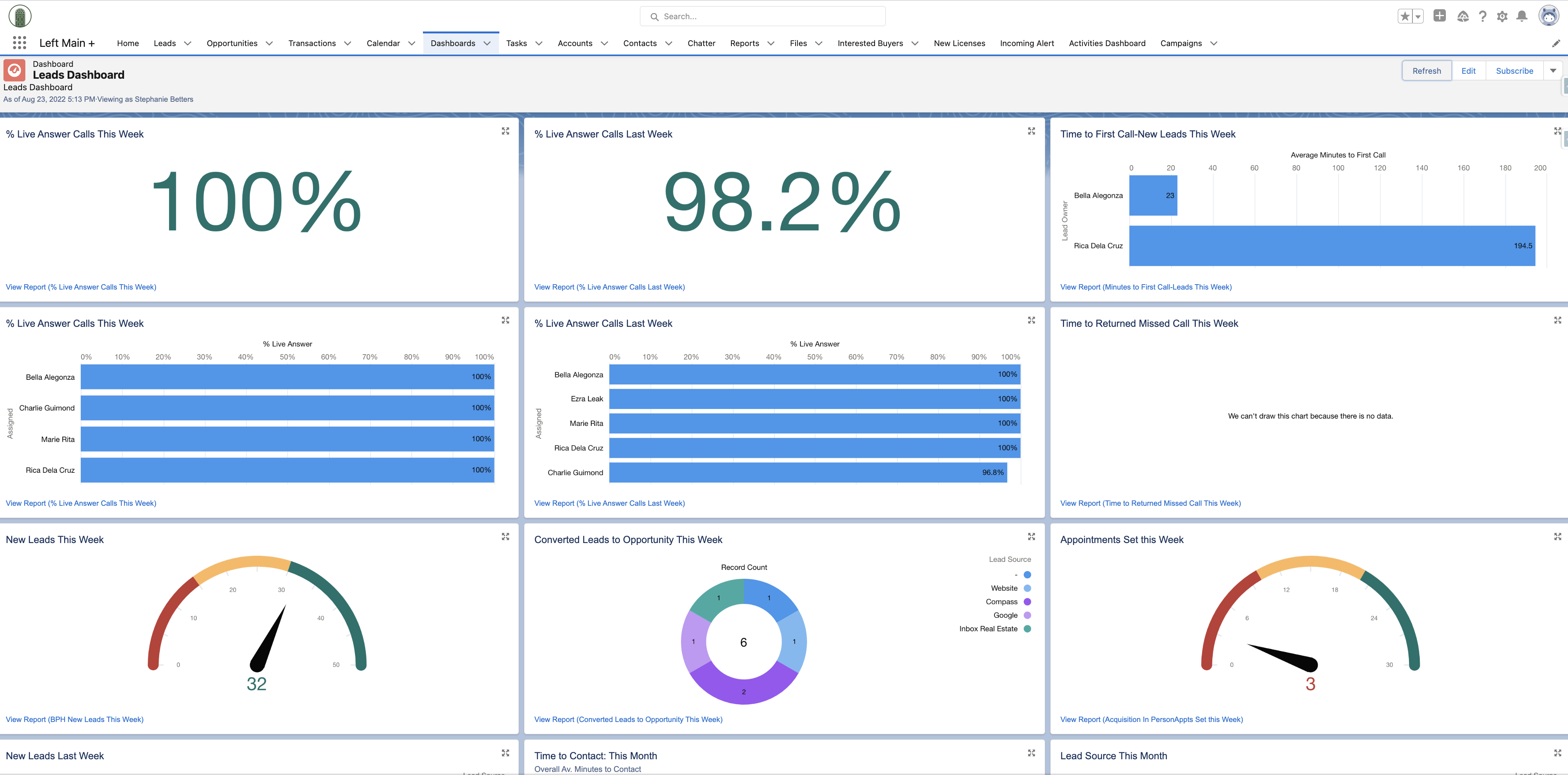Open the Leads tab dropdown chevron
Viewport: 1568px width, 775px height.
pyautogui.click(x=187, y=43)
